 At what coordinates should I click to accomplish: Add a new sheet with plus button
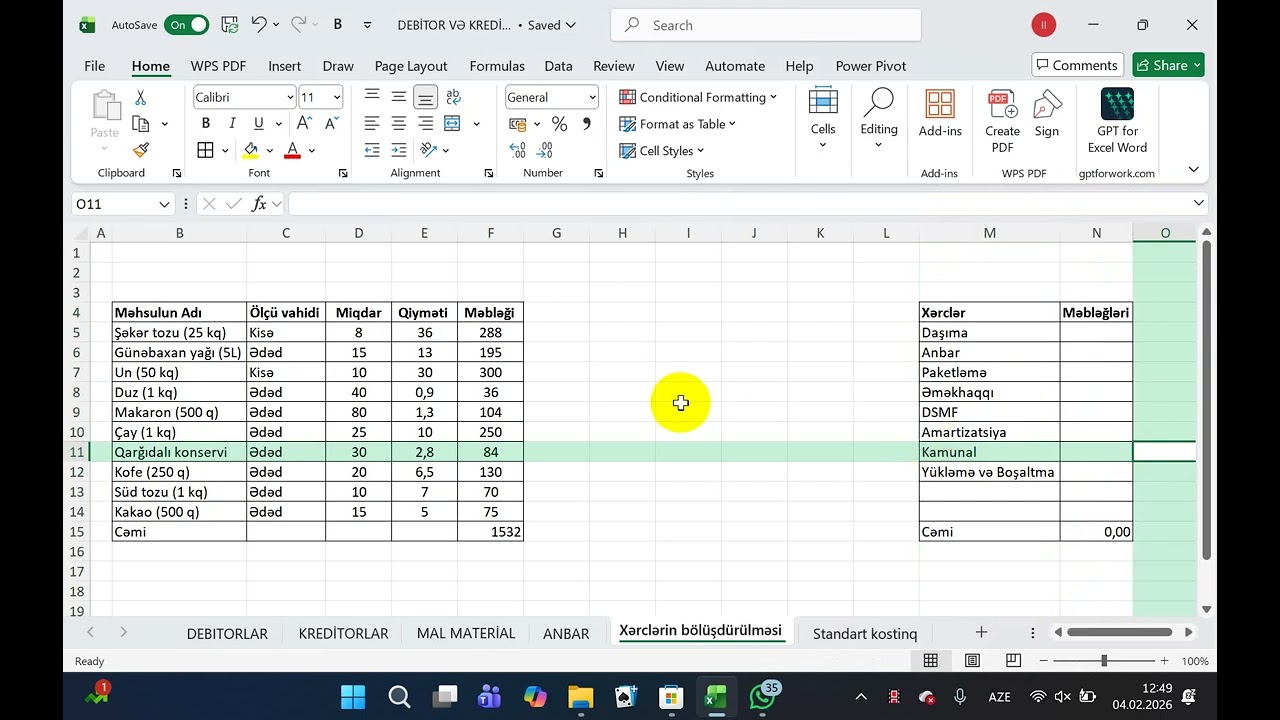[x=981, y=632]
